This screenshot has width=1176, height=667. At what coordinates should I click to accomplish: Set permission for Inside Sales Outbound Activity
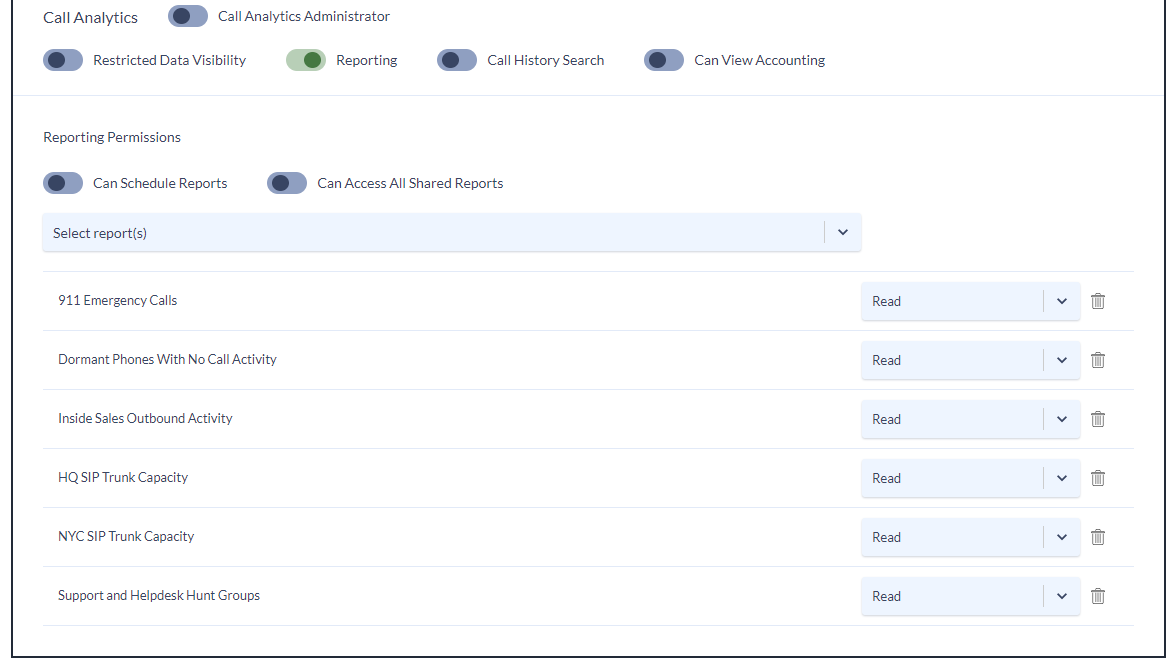(x=970, y=419)
